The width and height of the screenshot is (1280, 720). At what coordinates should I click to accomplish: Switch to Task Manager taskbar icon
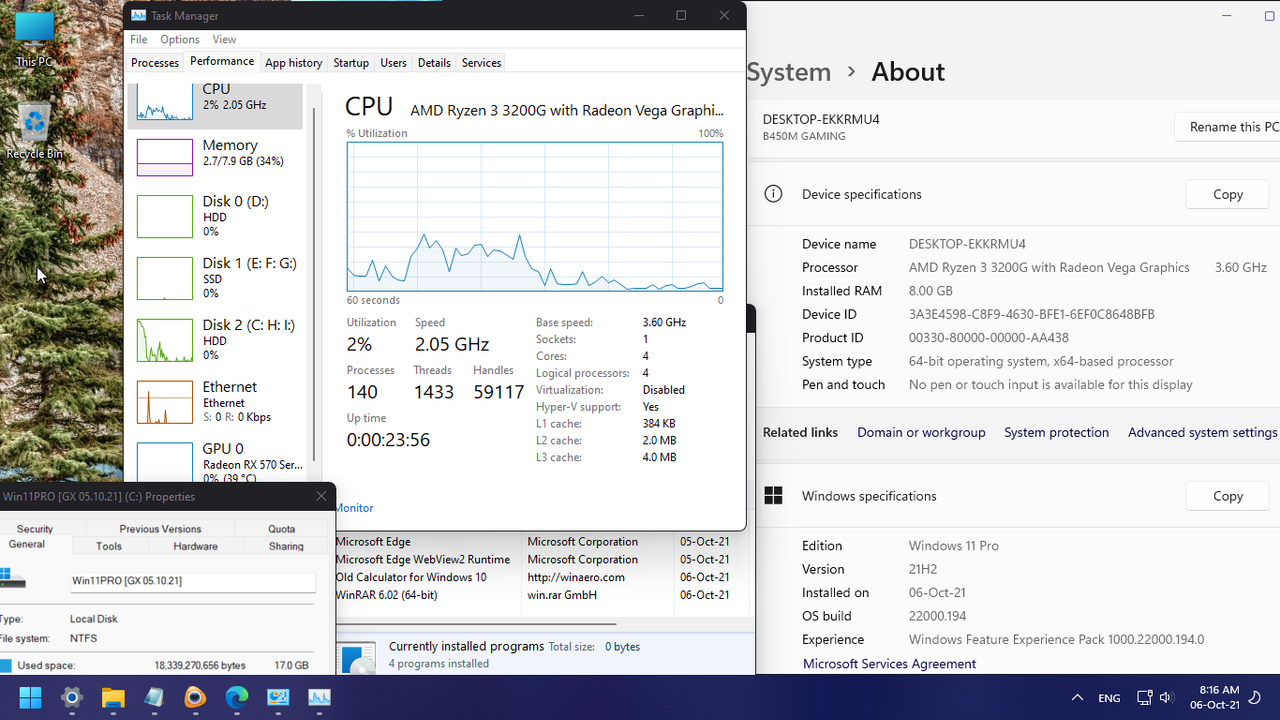click(319, 697)
